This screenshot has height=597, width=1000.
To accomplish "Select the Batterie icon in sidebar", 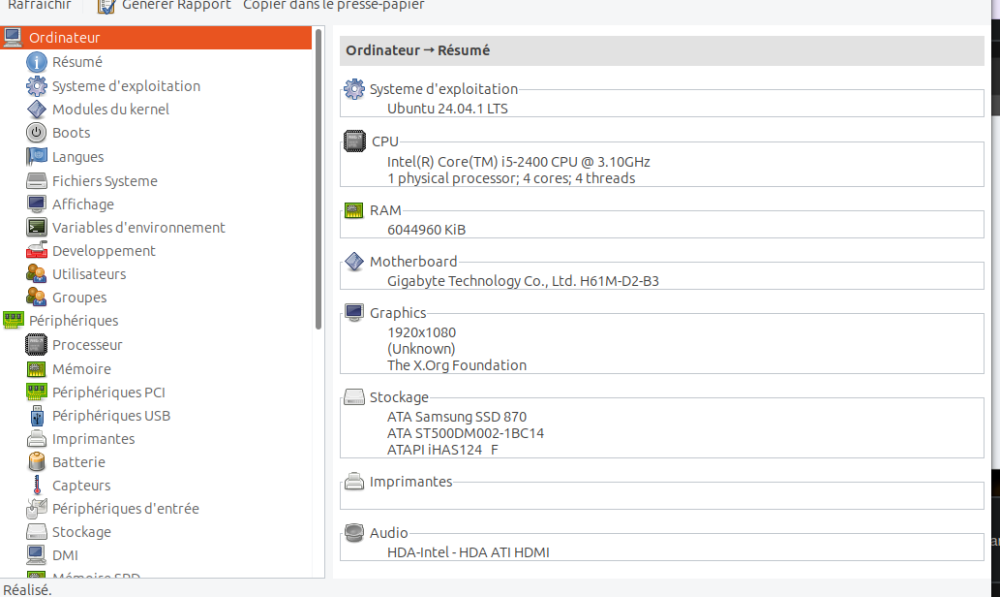I will pyautogui.click(x=37, y=462).
